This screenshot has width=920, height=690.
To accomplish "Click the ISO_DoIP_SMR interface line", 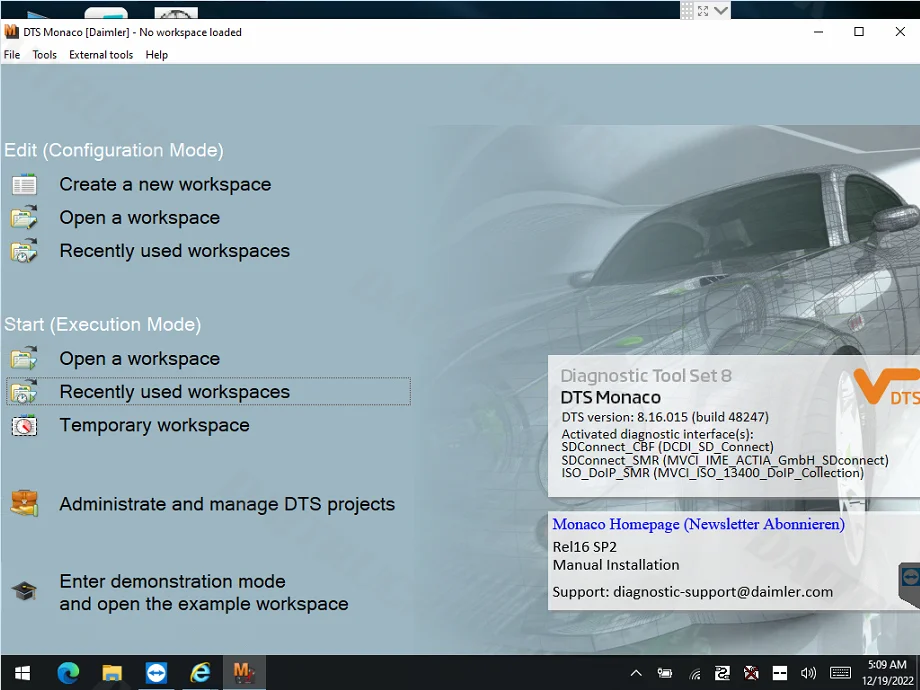I will click(712, 473).
